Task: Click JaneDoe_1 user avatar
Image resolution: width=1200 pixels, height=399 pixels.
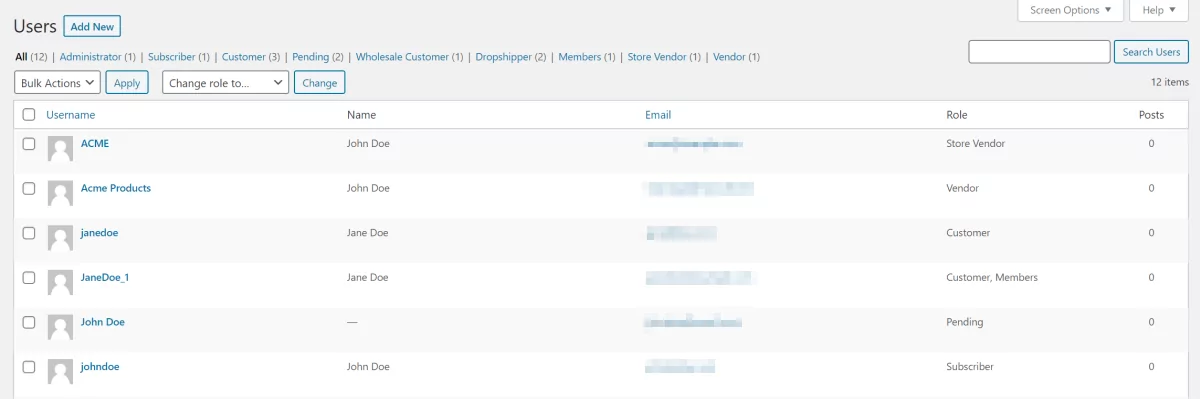Action: (x=60, y=284)
